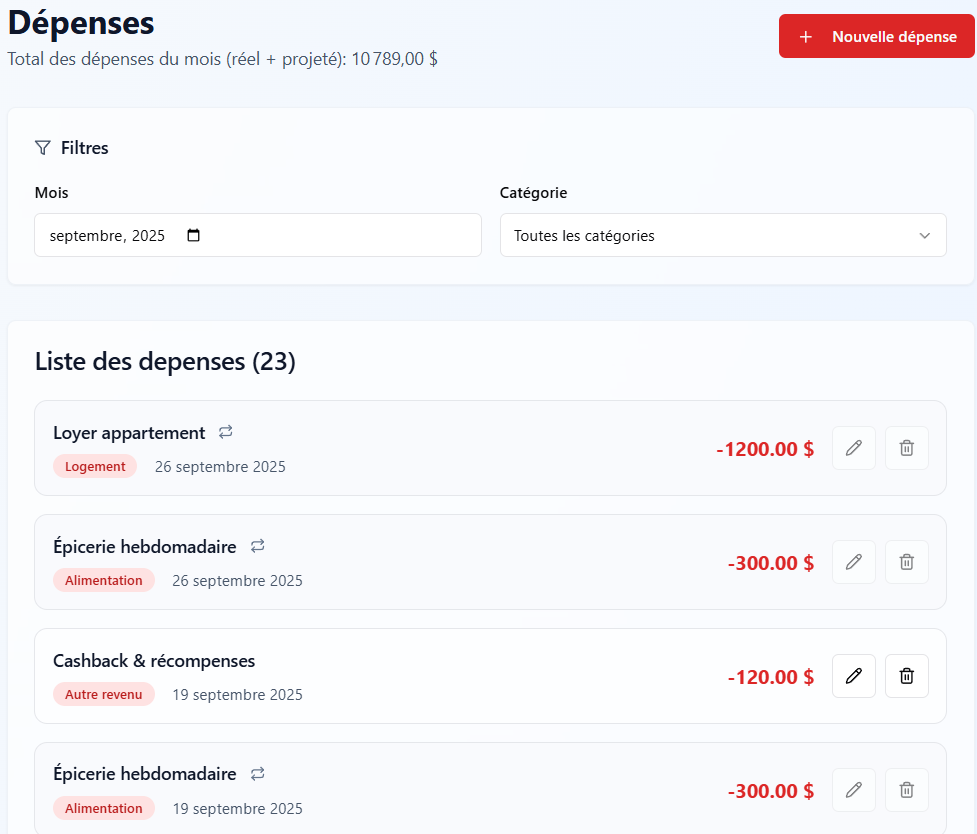Screen dimensions: 977x834
Task: Click the Logement category badge
Action: point(95,466)
